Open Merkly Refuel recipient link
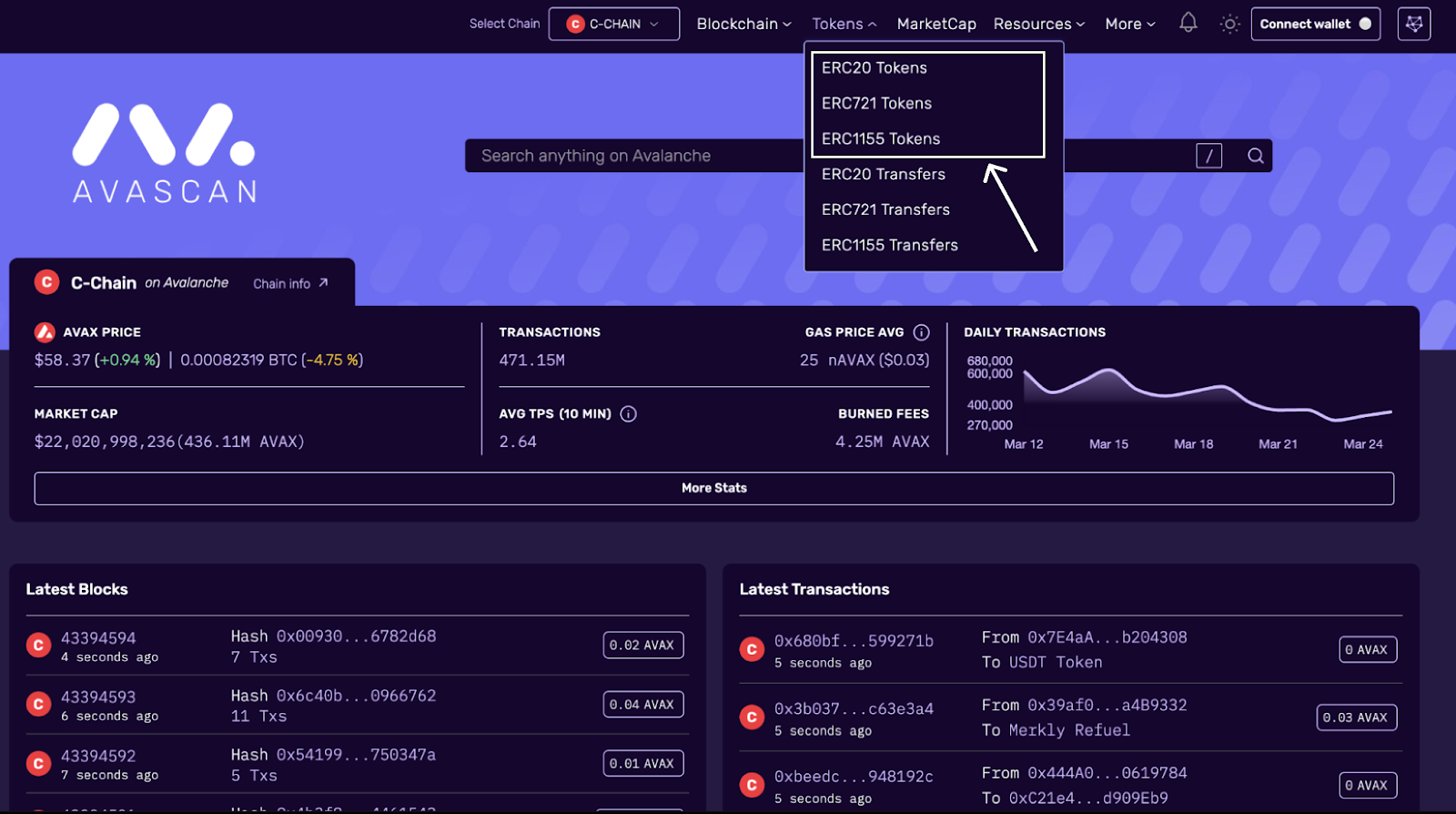The image size is (1456, 814). coord(1069,730)
